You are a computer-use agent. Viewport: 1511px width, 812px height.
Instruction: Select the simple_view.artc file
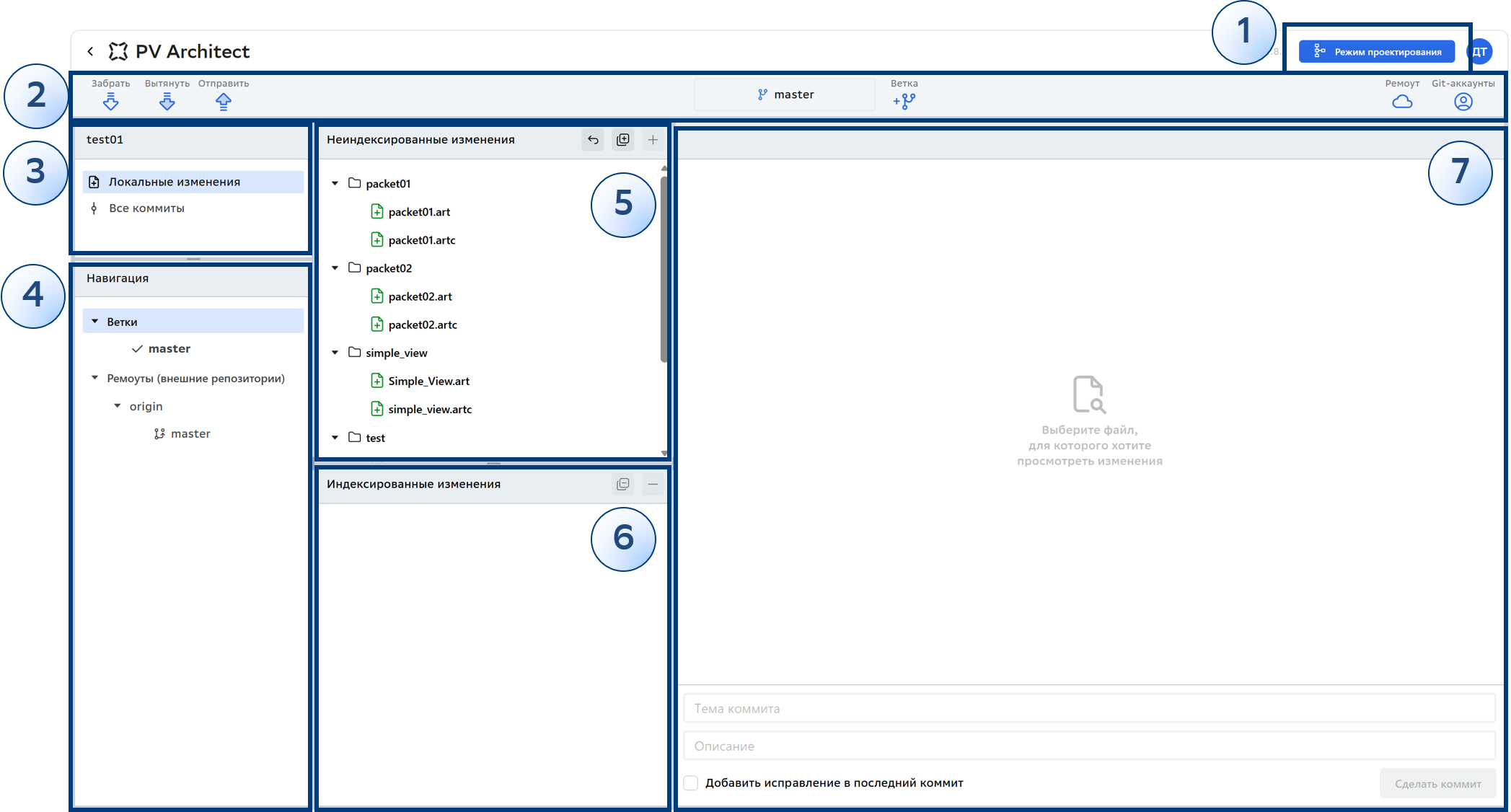tap(430, 409)
